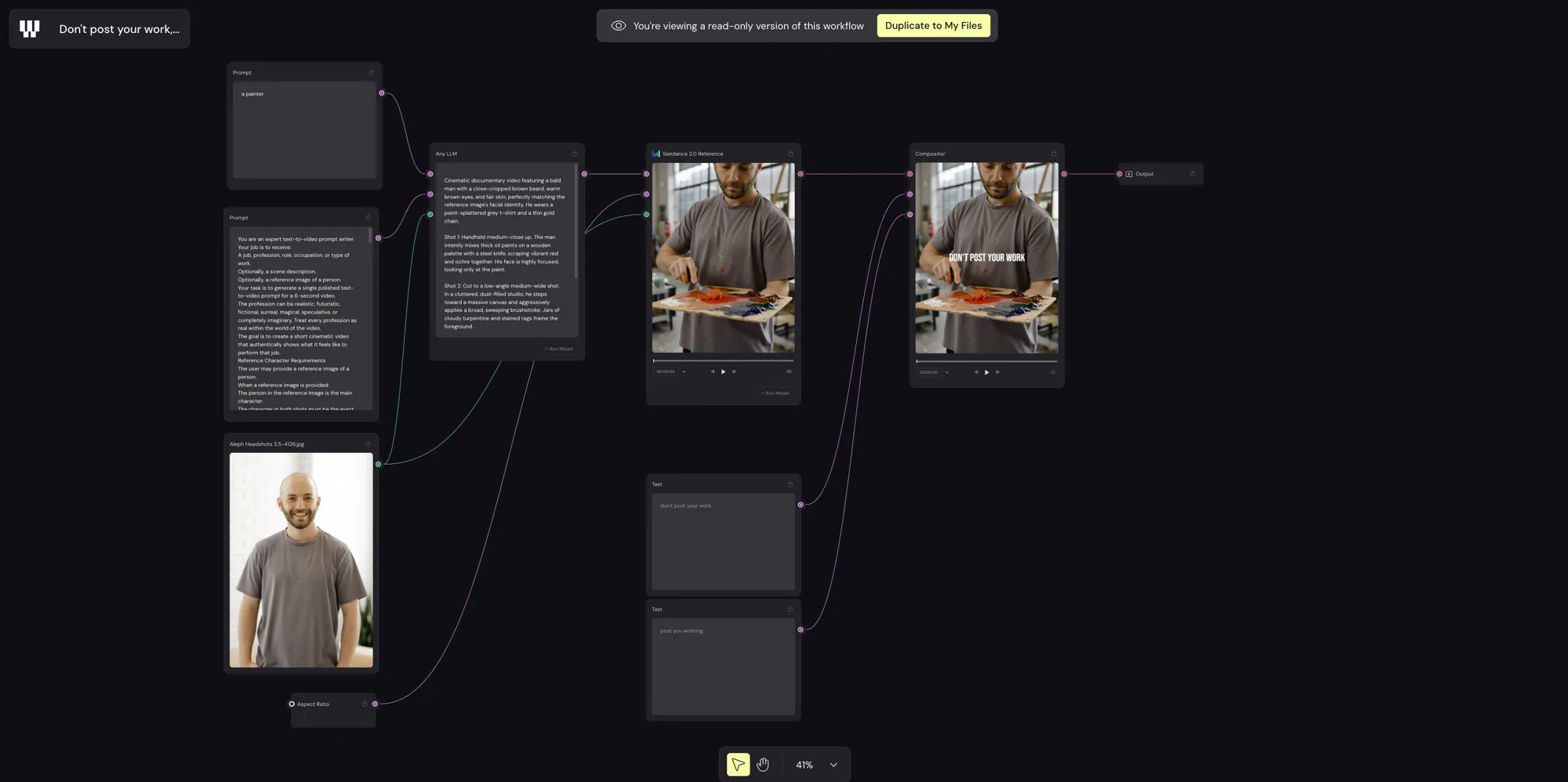The image size is (1568, 782).
Task: Toggle lock on the Output node
Action: click(1192, 174)
